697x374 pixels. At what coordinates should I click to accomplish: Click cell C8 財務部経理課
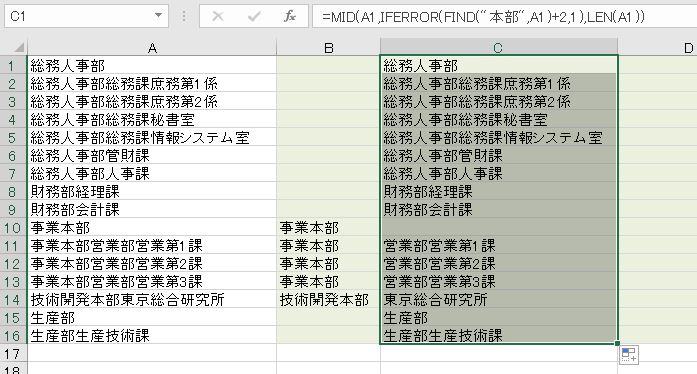pos(499,192)
